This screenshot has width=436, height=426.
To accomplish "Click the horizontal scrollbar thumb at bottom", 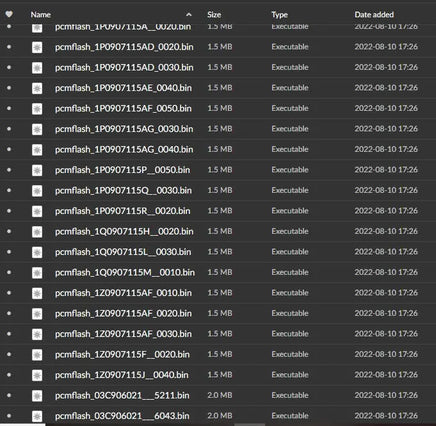I will (x=250, y=425).
